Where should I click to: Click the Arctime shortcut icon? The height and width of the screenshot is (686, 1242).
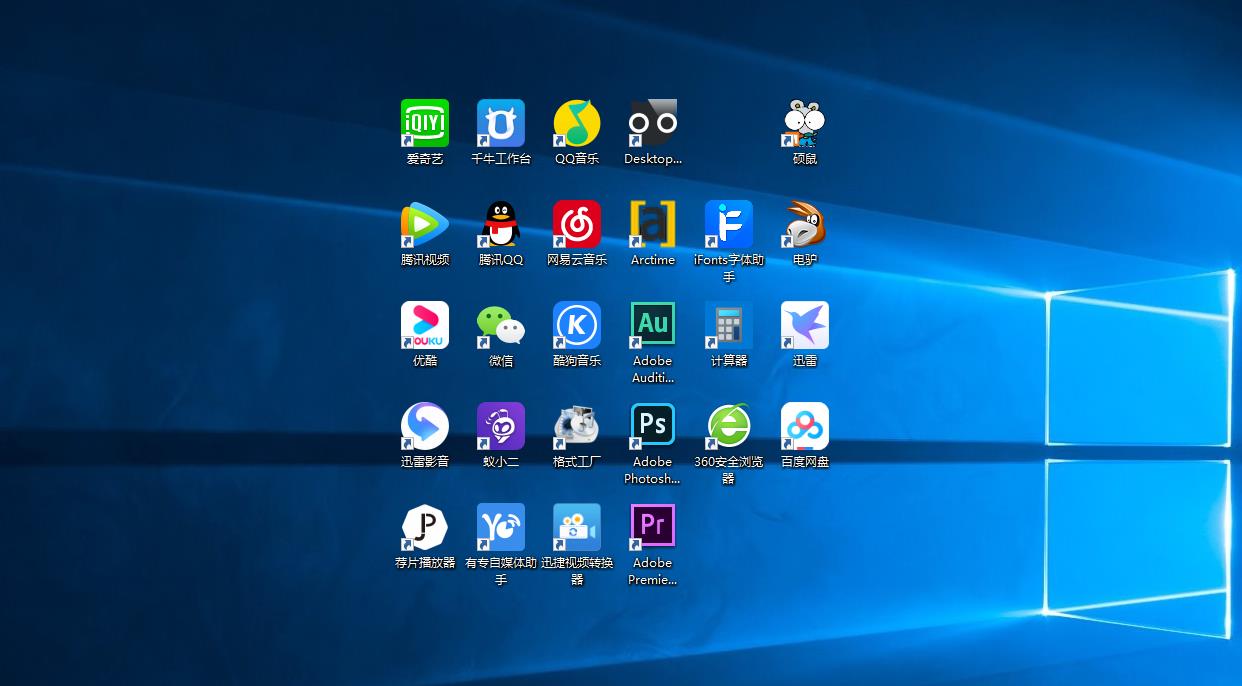[653, 224]
